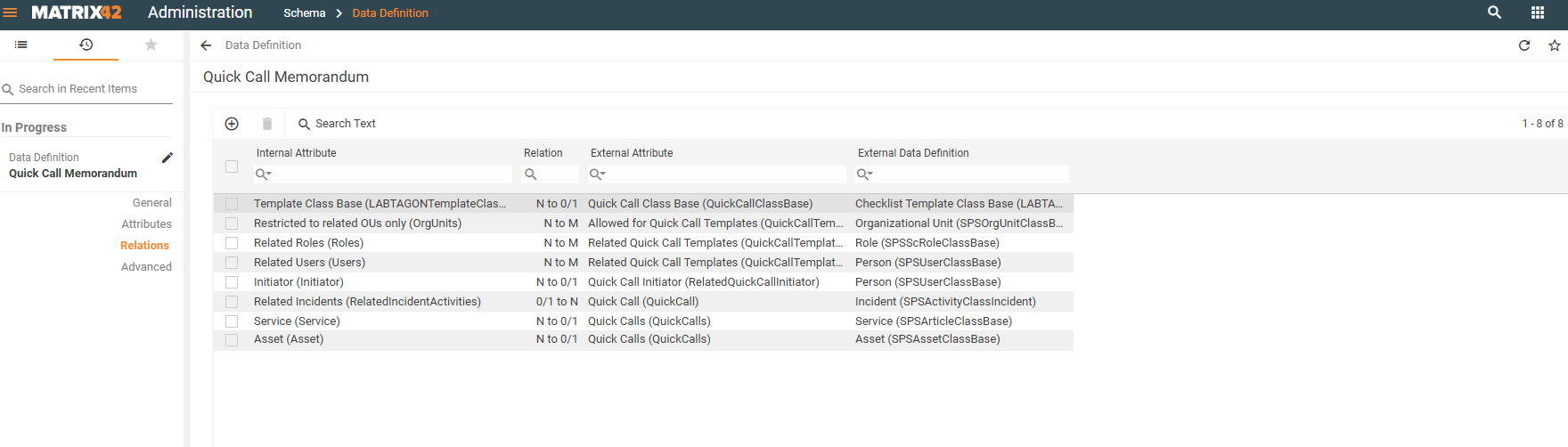Switch to the recent items history tab
Screen dimensions: 1568x447
click(x=86, y=45)
